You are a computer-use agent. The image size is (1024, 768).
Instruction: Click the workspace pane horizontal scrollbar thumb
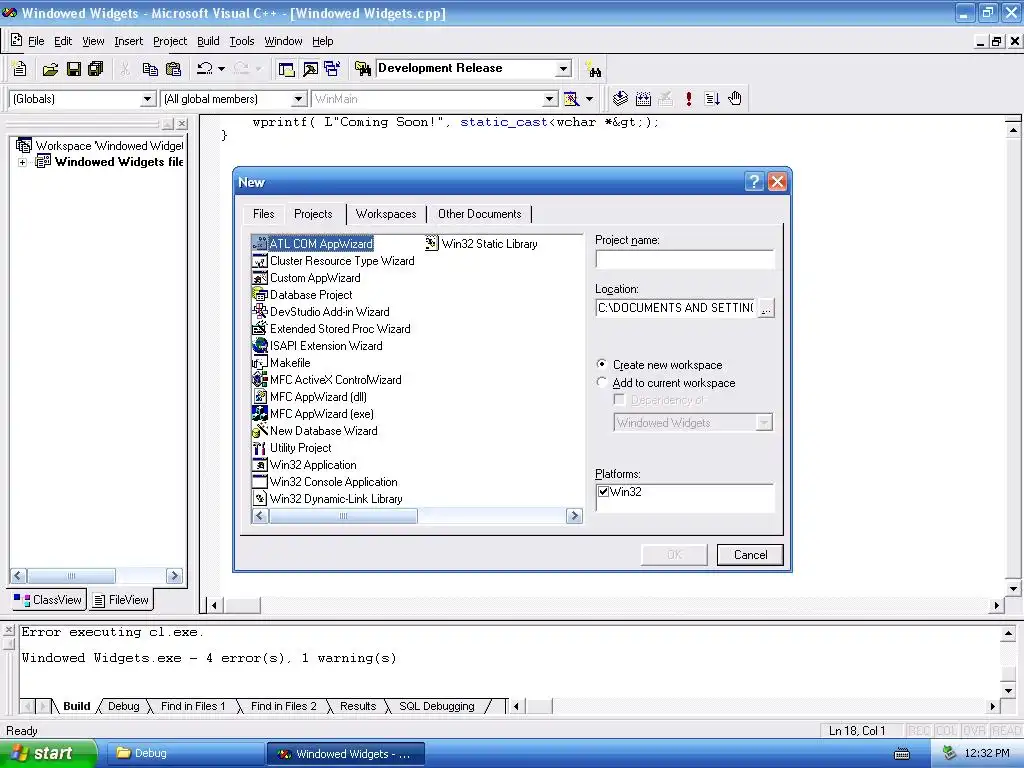click(x=71, y=575)
